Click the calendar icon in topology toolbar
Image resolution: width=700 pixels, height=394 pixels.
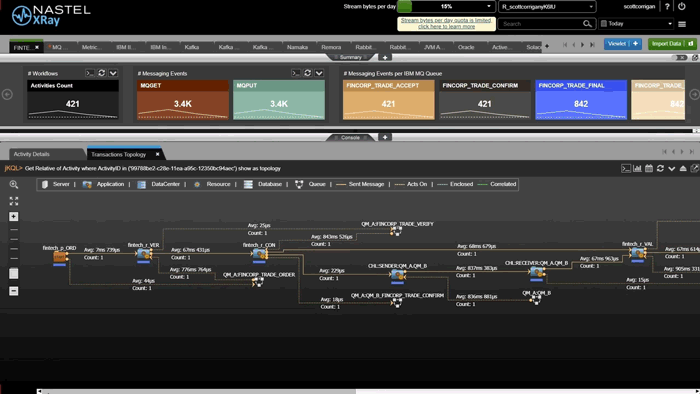point(649,169)
